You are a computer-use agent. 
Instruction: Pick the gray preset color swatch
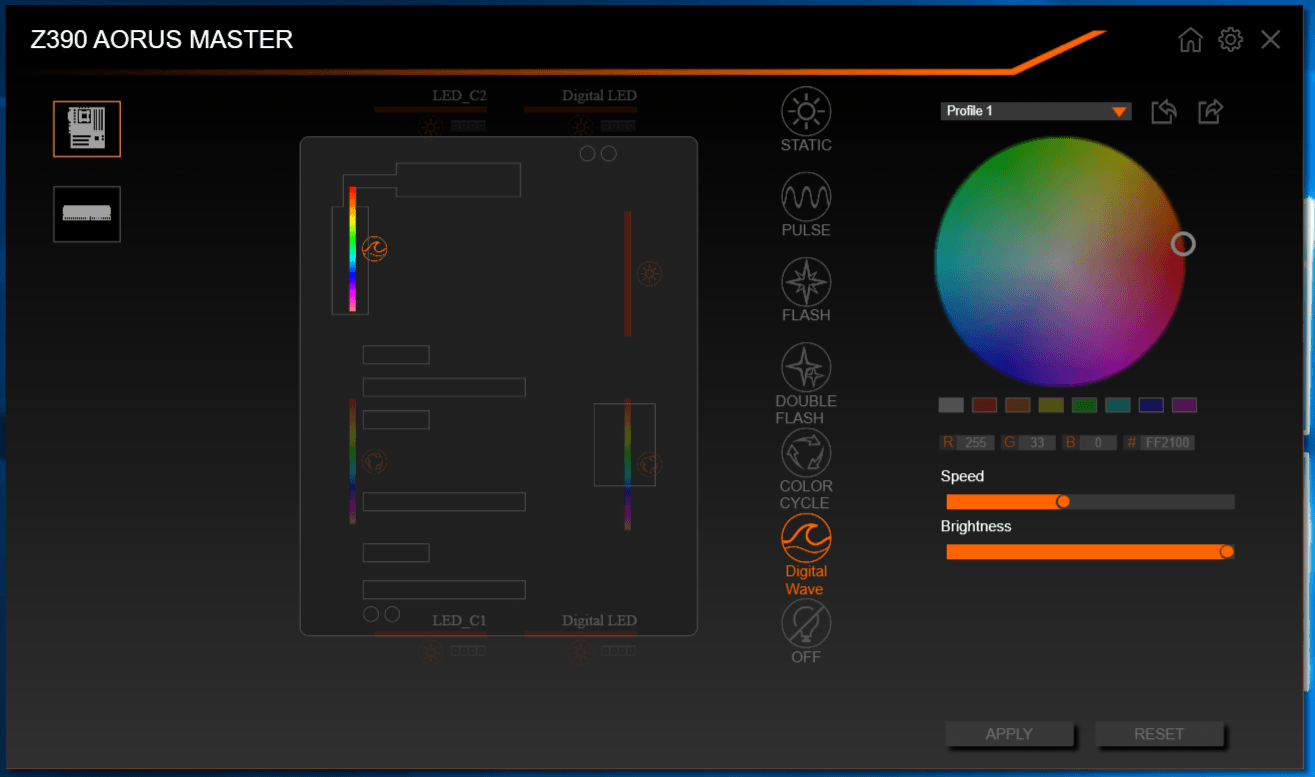951,405
